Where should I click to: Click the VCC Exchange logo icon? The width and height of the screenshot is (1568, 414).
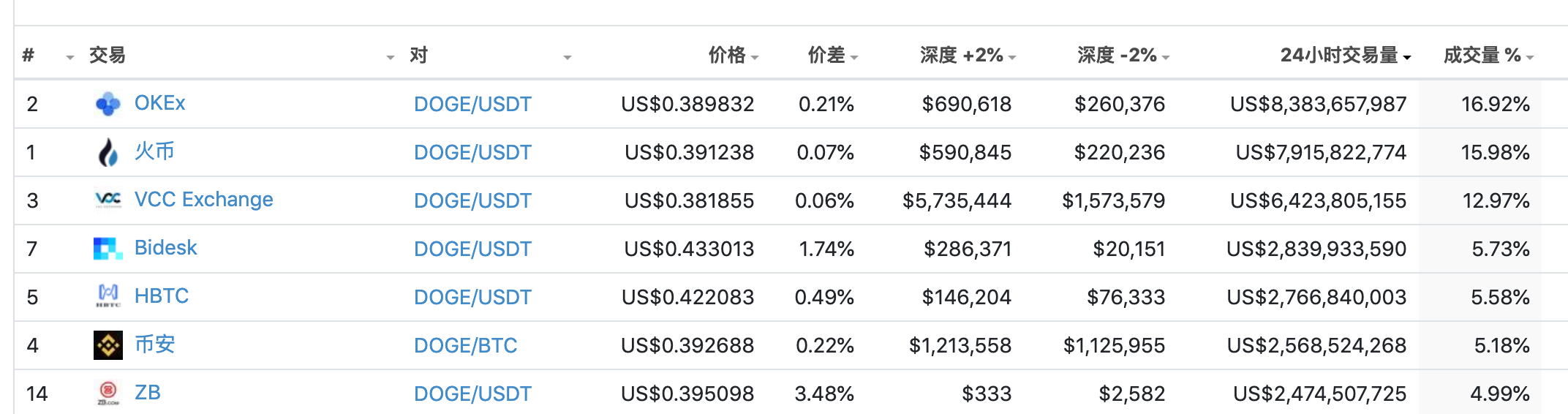coord(108,200)
